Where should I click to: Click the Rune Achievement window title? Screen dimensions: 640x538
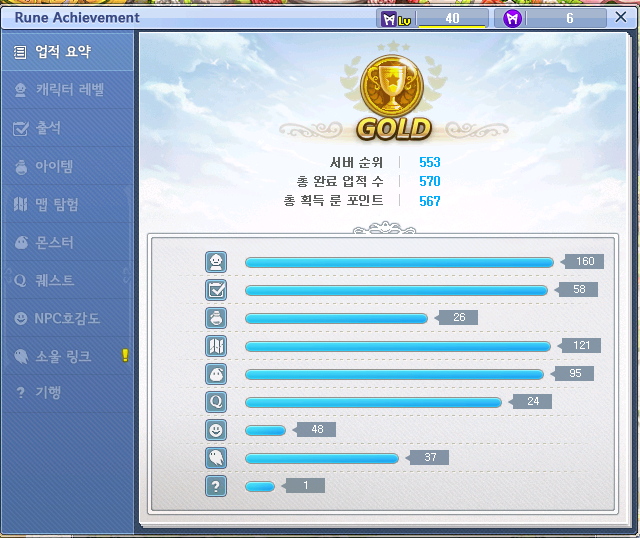[x=77, y=18]
